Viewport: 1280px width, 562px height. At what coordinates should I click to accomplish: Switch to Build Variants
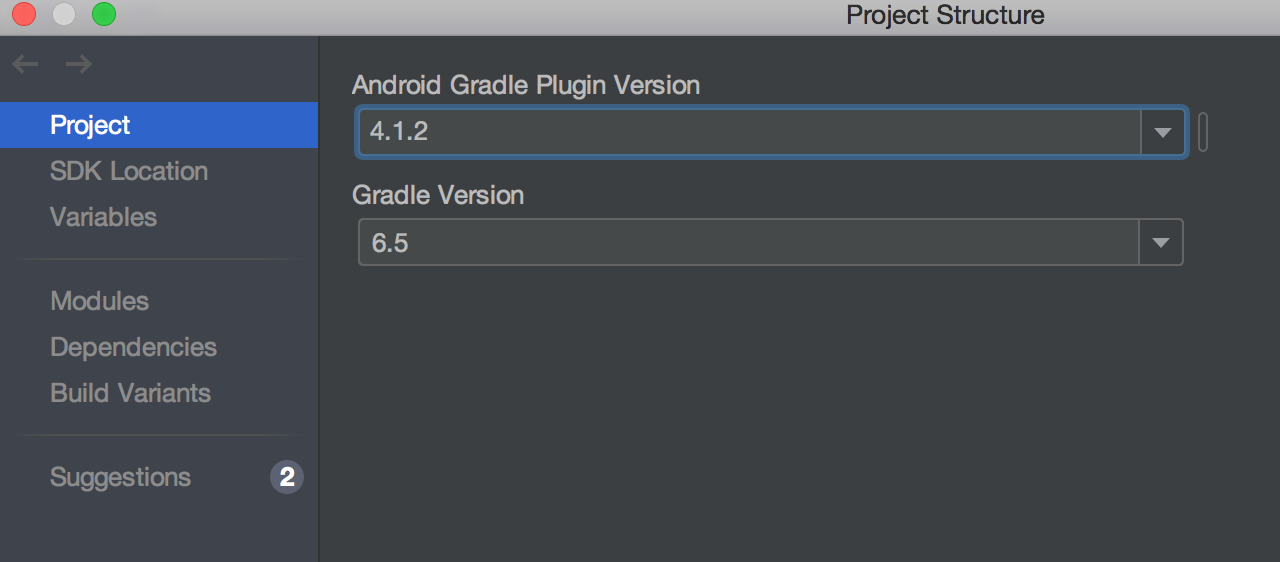[130, 393]
